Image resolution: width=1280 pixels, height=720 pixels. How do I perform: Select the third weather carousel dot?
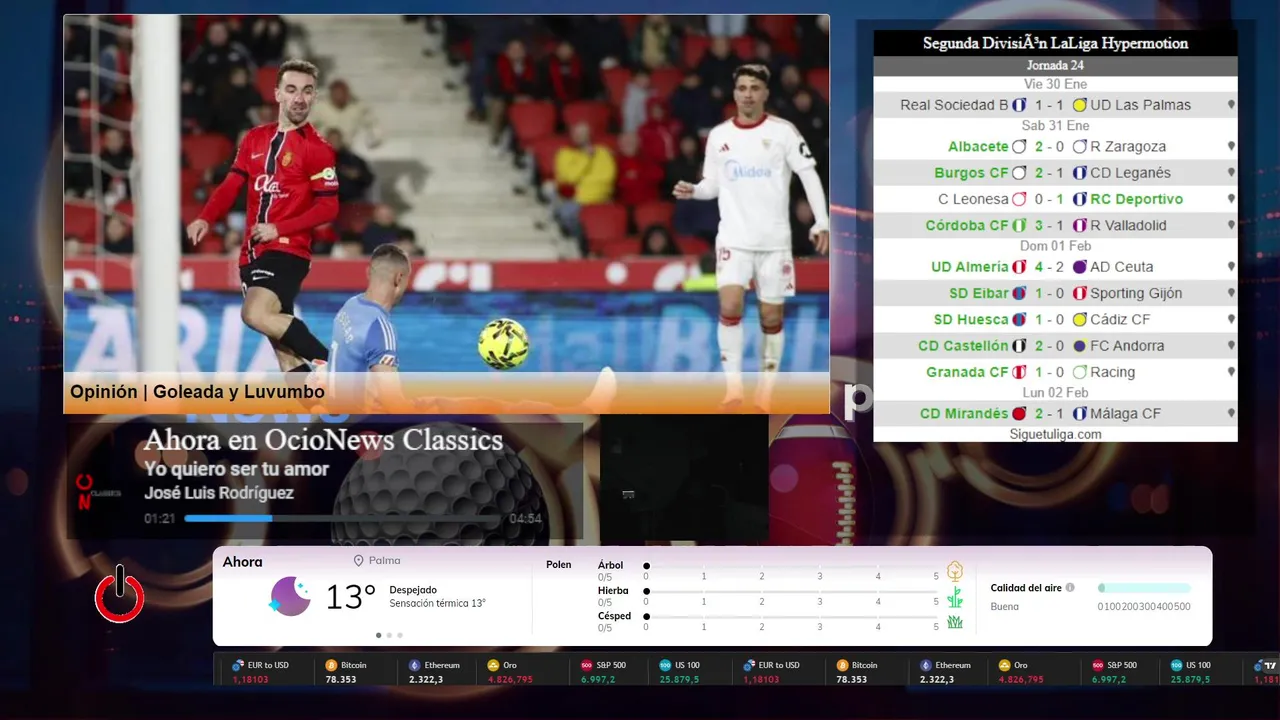click(x=400, y=635)
